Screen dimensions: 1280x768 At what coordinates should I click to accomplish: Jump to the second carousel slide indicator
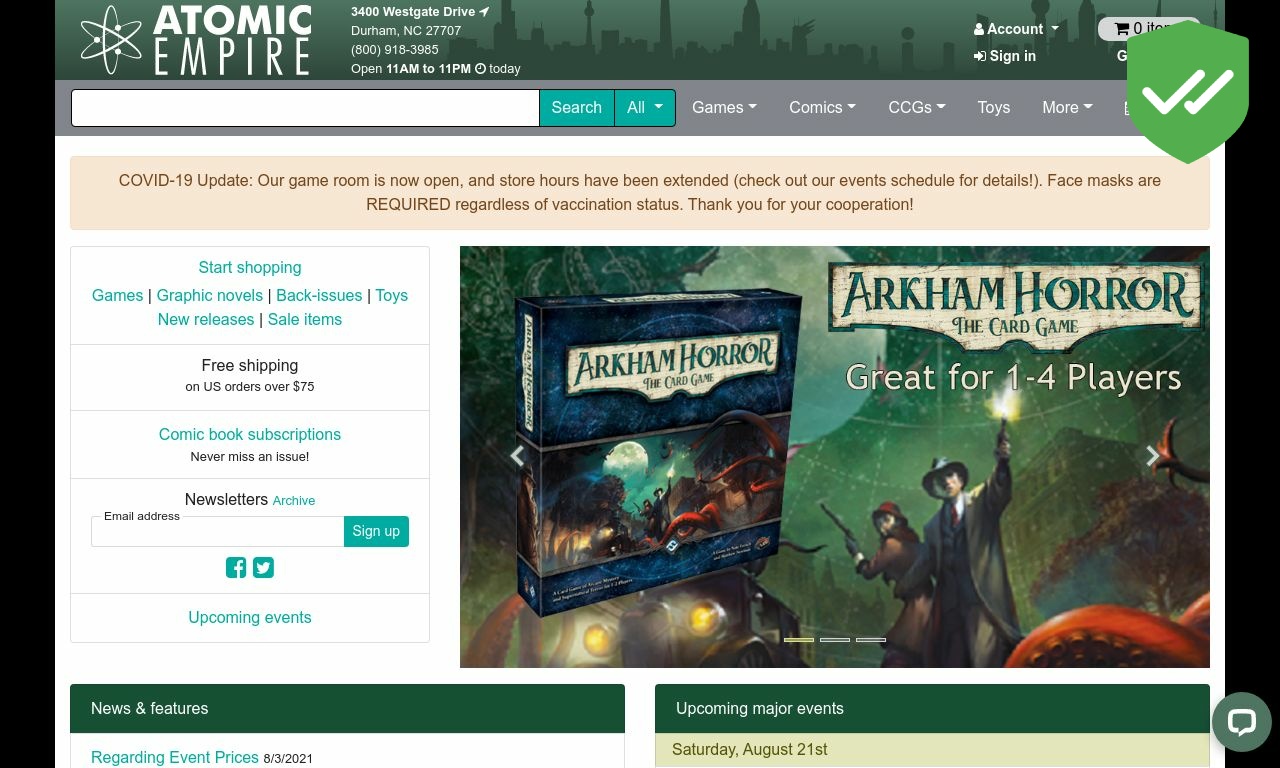coord(835,640)
